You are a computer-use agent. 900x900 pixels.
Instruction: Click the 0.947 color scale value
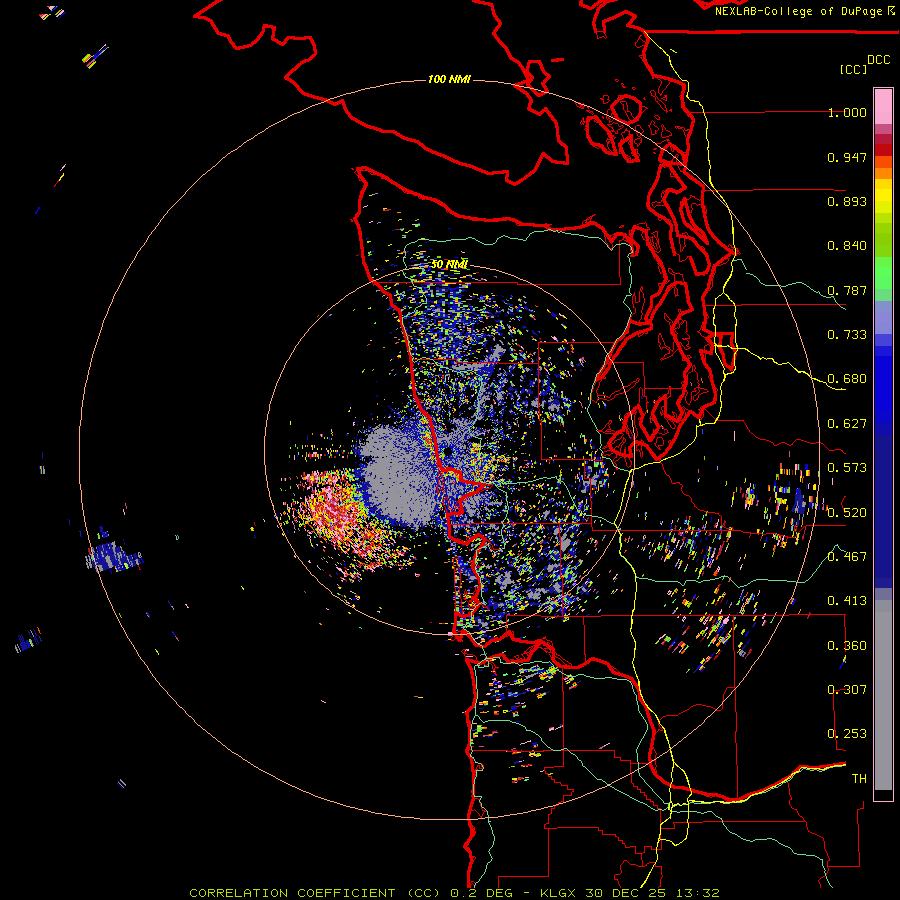tap(847, 157)
